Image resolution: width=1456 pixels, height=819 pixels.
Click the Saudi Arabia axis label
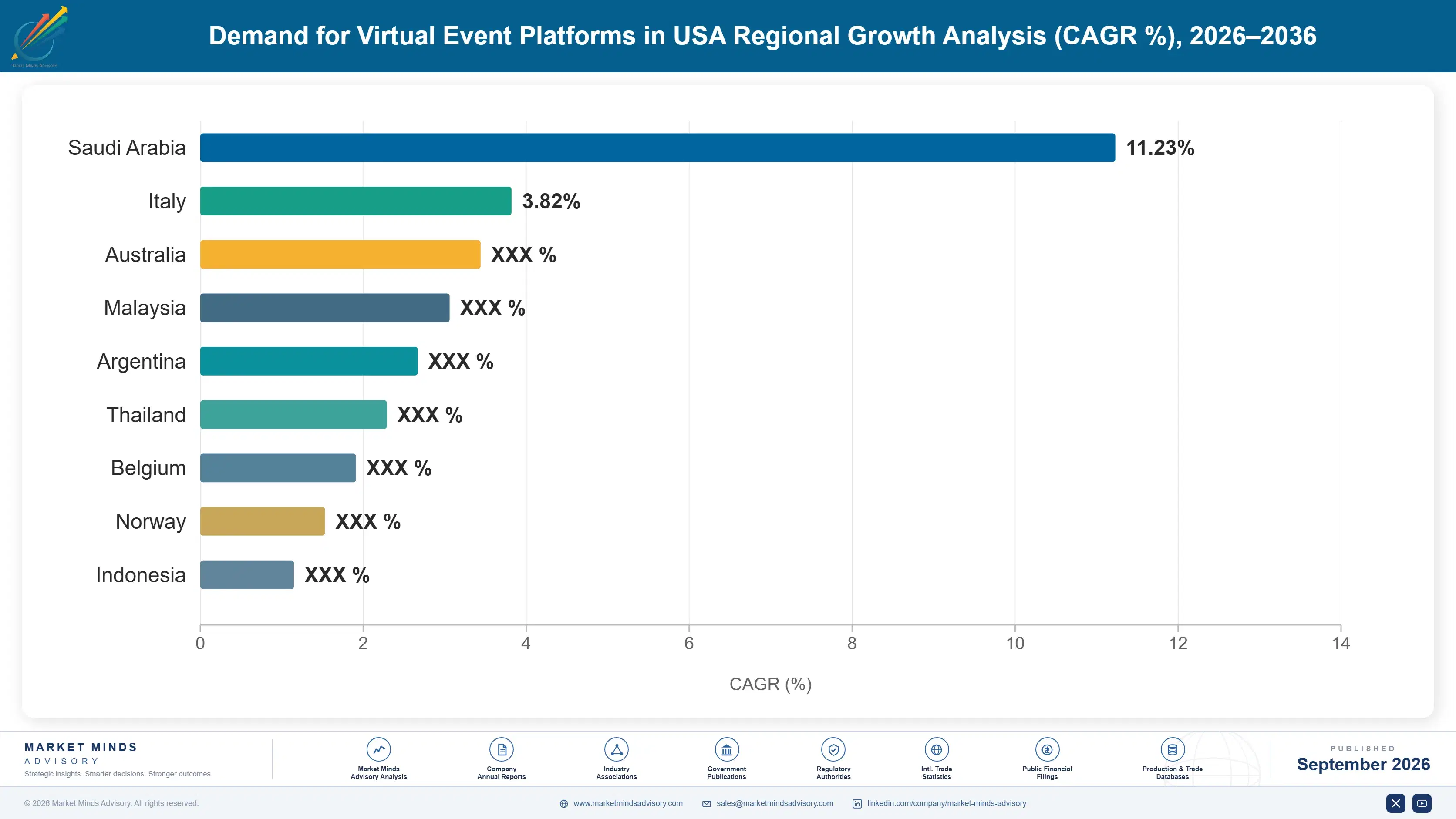click(x=127, y=148)
